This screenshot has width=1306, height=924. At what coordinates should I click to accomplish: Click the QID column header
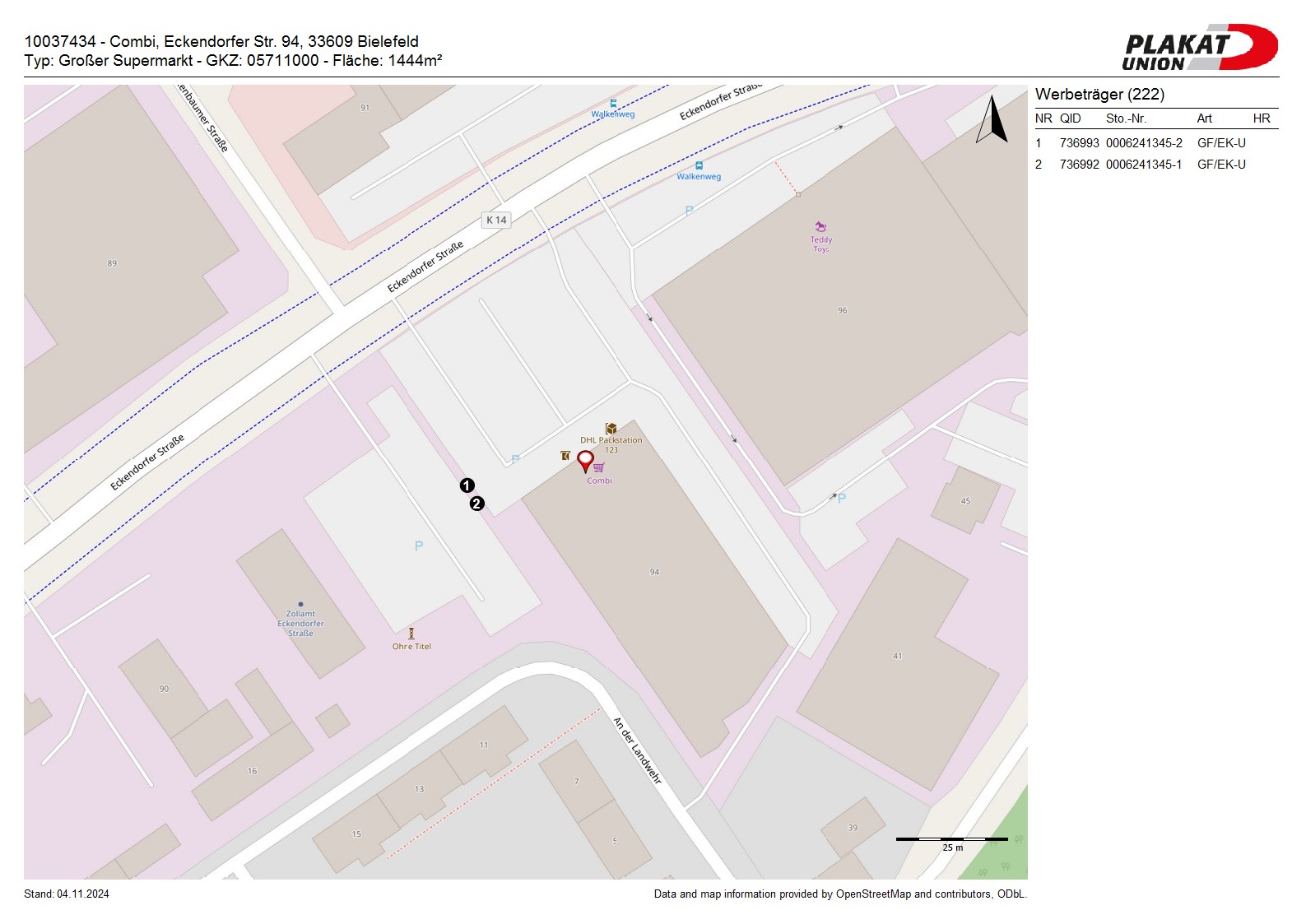click(x=1070, y=118)
